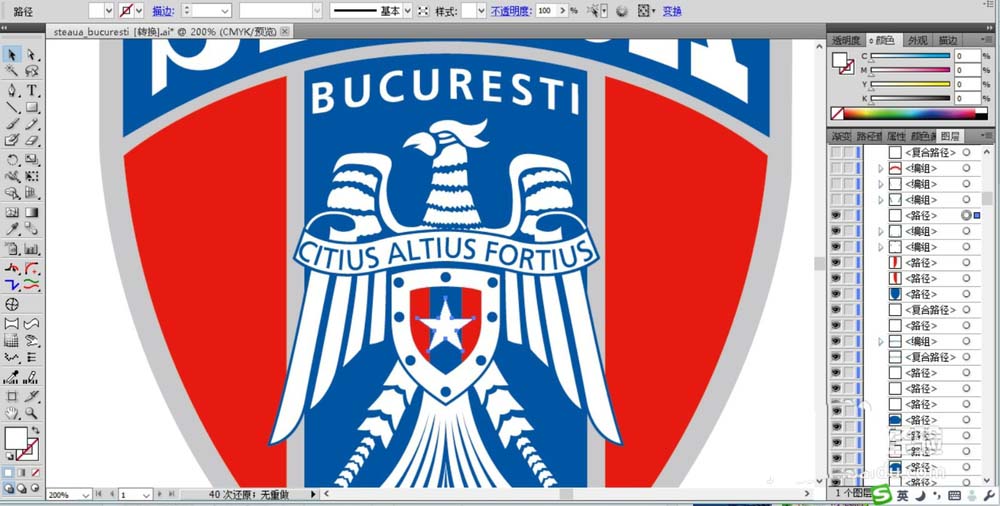This screenshot has width=1000, height=506.
Task: Open the stroke weight dropdown
Action: pyautogui.click(x=225, y=11)
